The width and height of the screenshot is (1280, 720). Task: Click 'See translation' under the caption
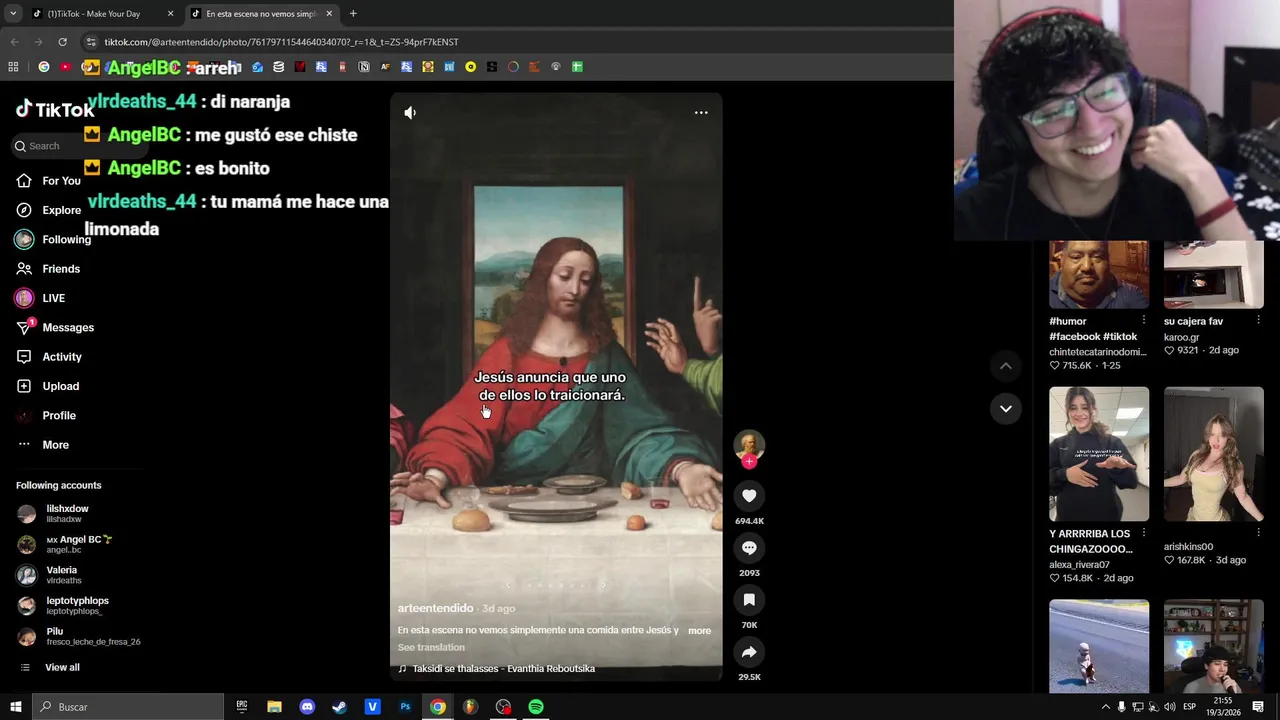tap(431, 647)
